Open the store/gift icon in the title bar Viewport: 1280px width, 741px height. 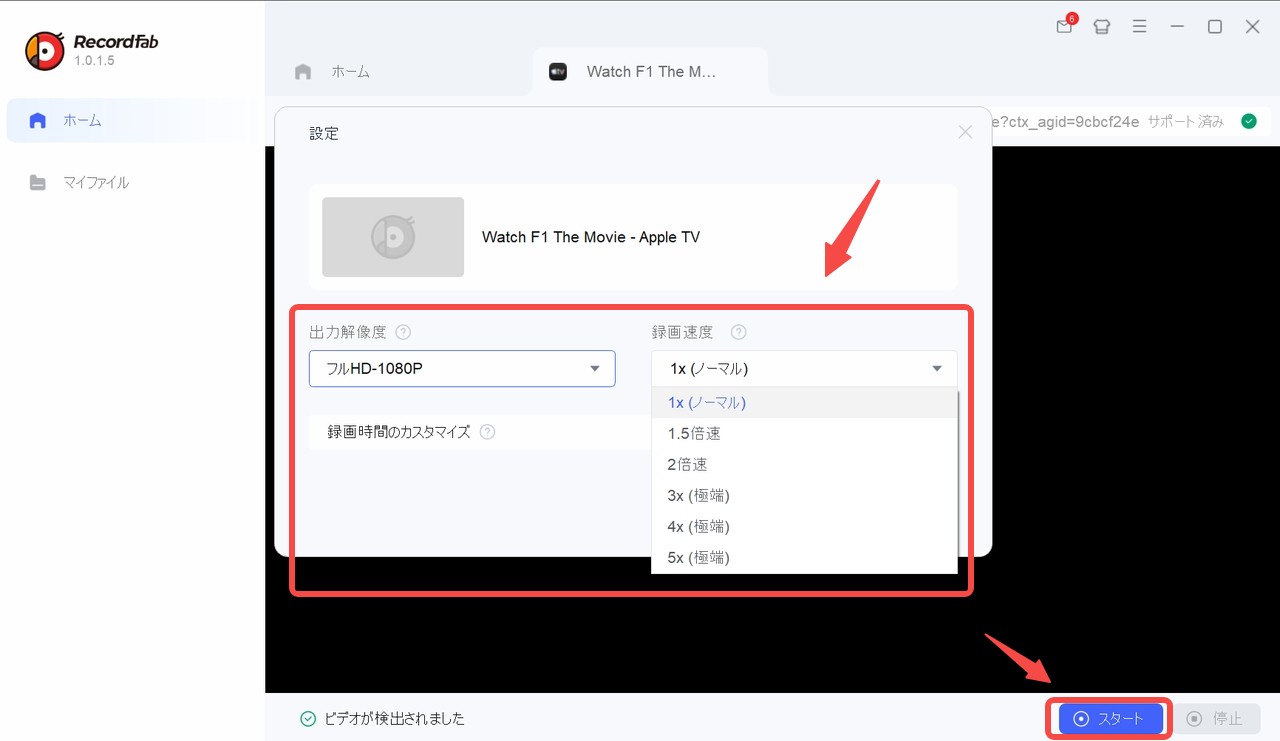point(1101,27)
